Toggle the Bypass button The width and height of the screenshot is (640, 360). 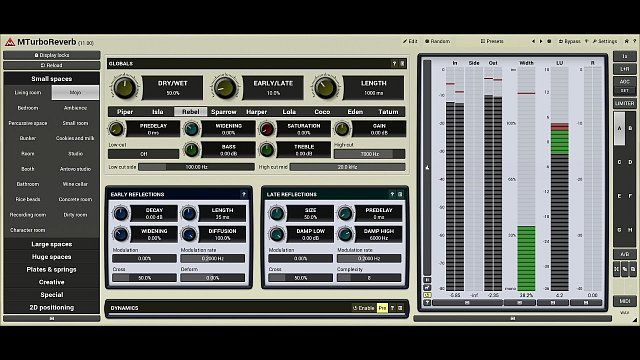pos(569,41)
